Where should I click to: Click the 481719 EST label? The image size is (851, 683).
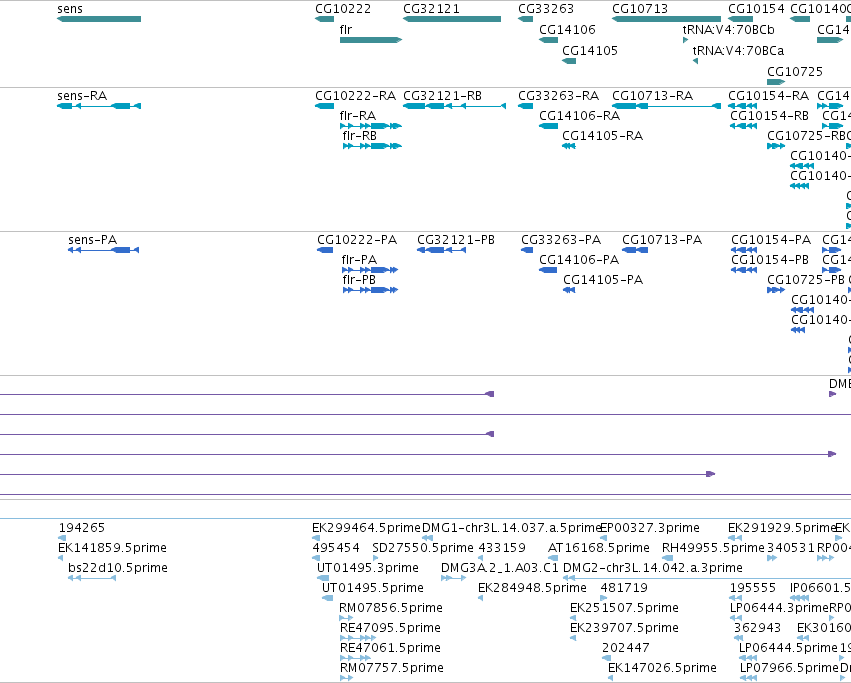coord(624,588)
